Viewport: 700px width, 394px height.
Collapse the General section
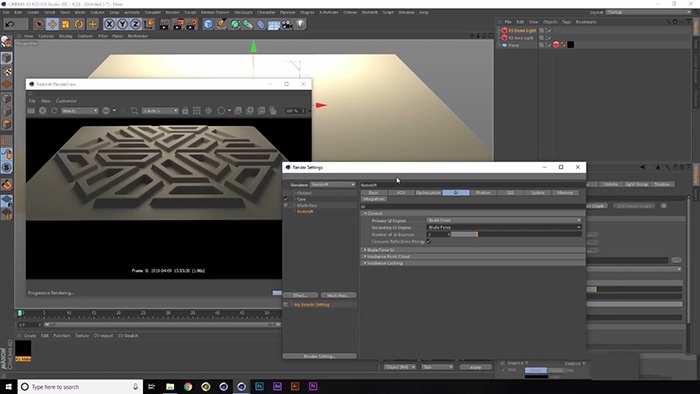tap(365, 213)
